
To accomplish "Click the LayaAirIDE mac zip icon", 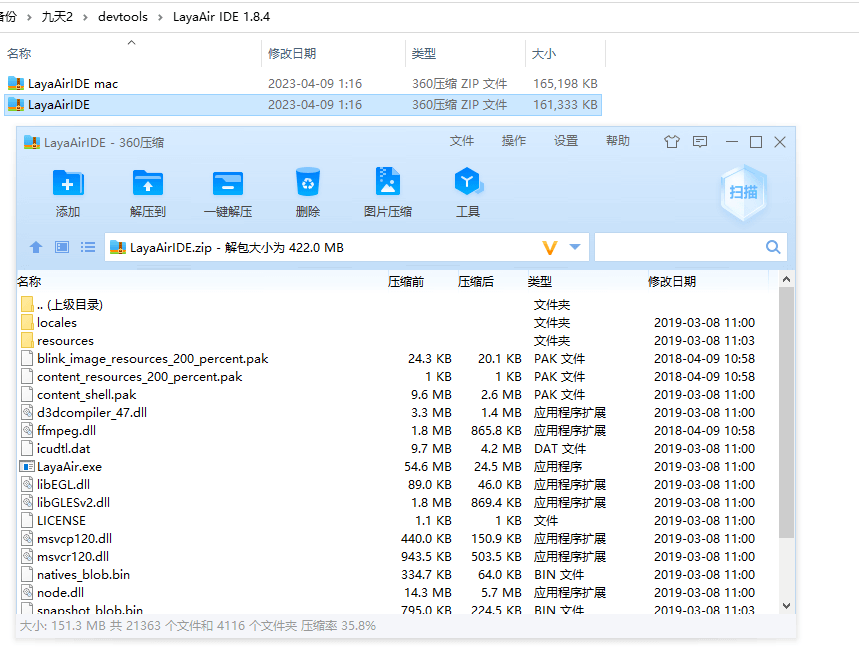I will [16, 83].
